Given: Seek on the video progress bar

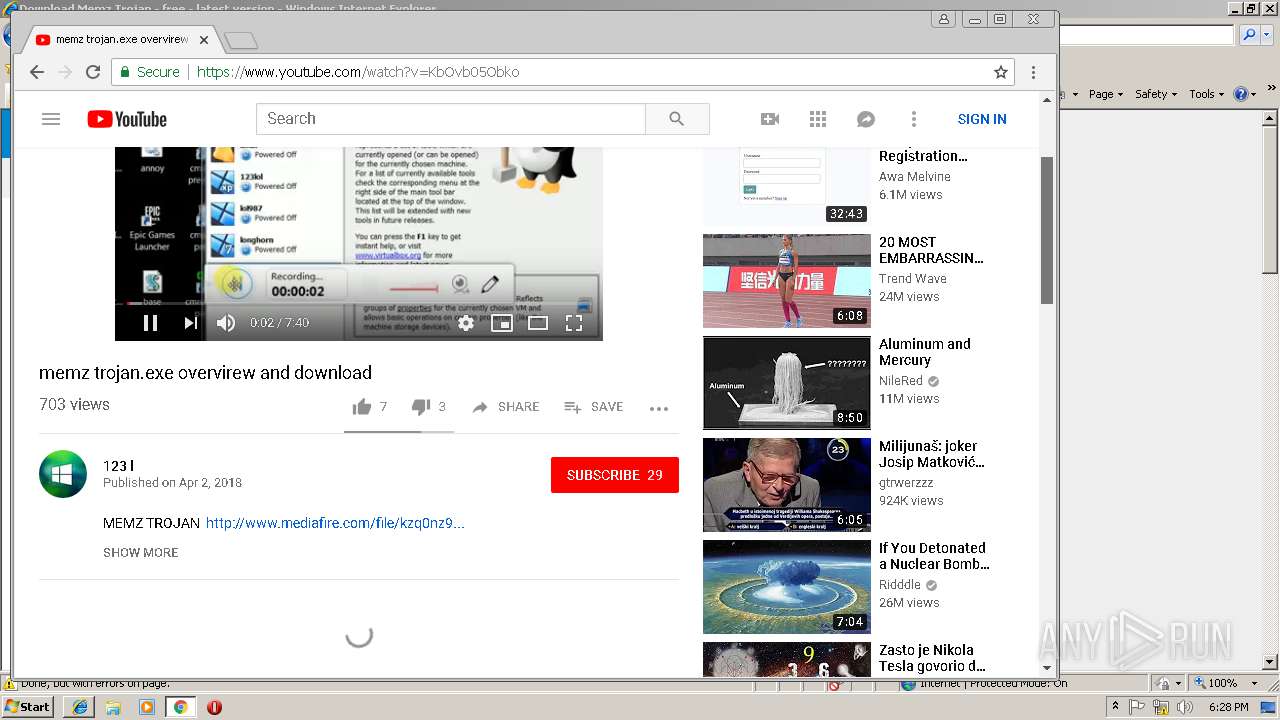Looking at the screenshot, I should click(x=359, y=303).
